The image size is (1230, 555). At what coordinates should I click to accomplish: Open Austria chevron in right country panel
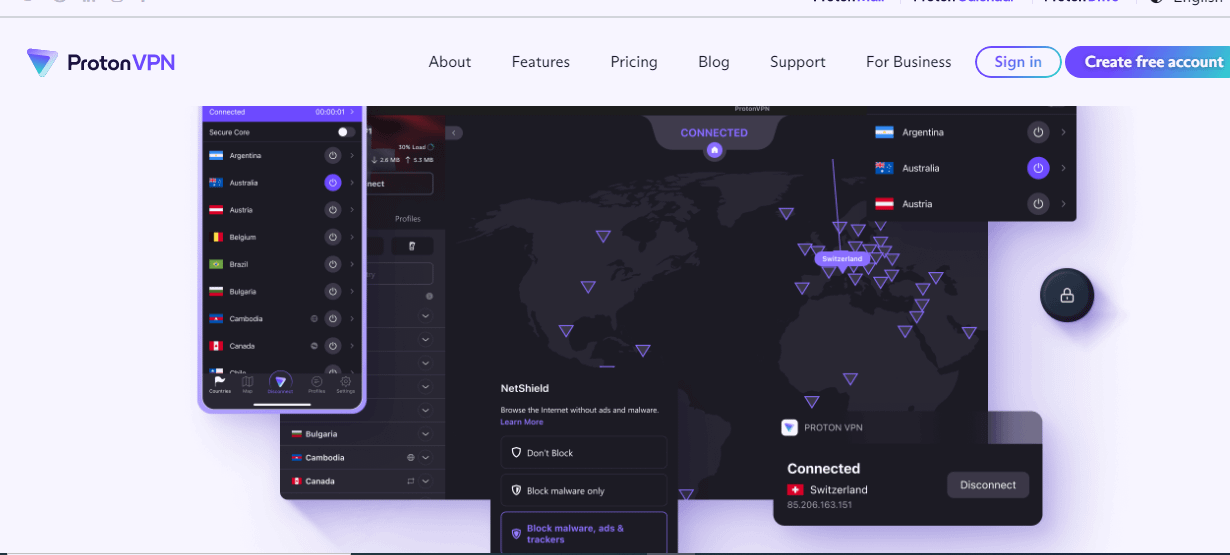(x=1063, y=204)
